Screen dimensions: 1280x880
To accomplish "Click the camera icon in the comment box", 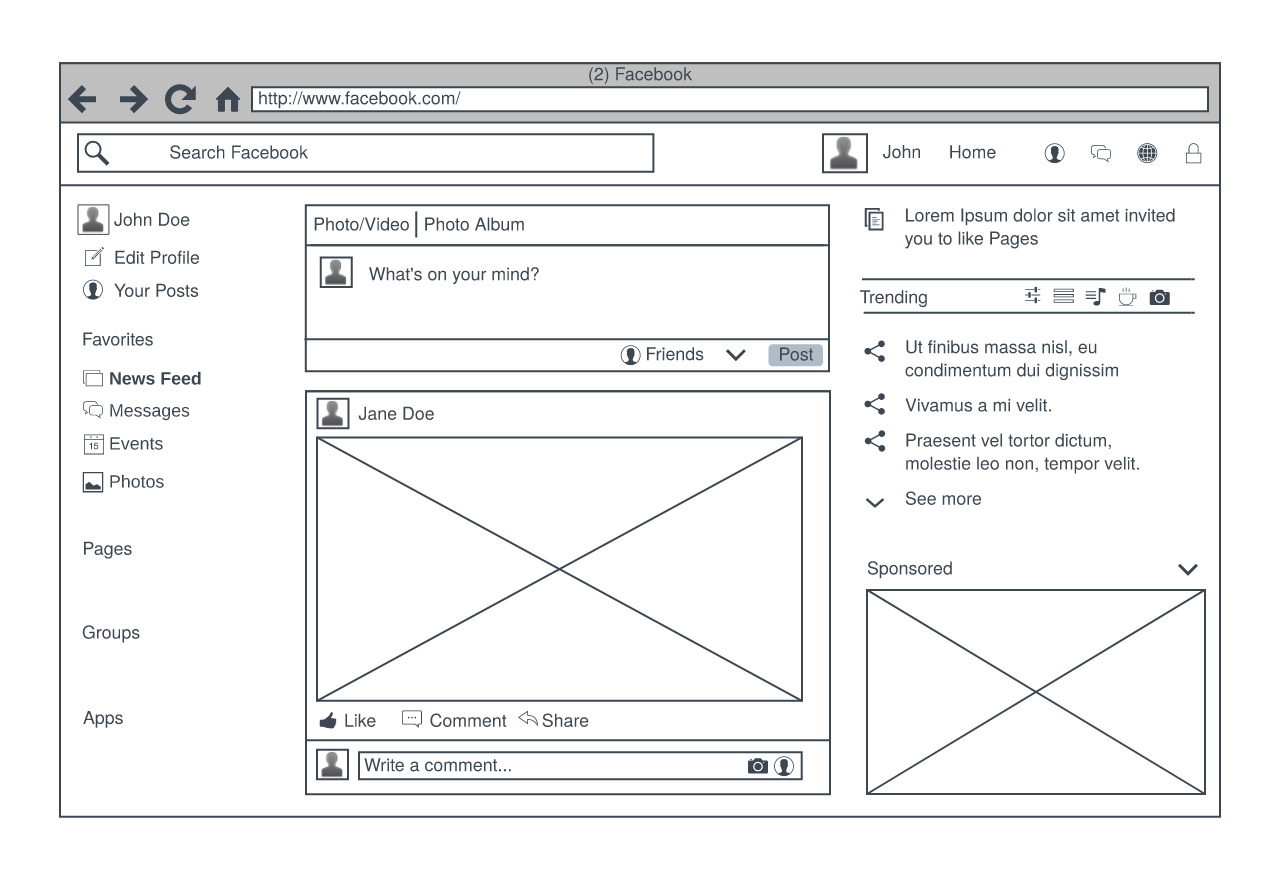I will pyautogui.click(x=760, y=765).
